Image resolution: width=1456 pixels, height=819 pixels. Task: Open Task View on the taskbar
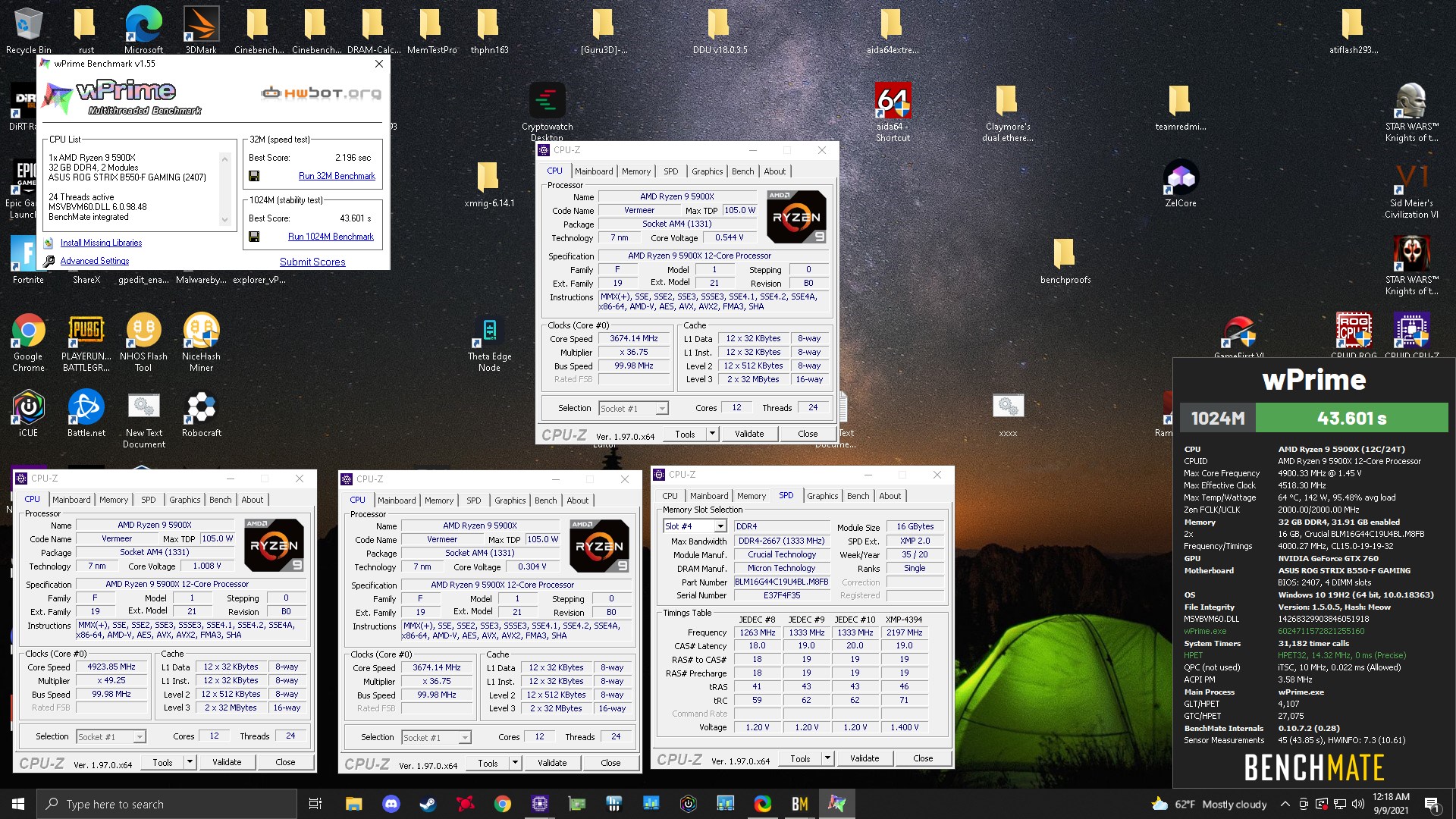point(315,804)
